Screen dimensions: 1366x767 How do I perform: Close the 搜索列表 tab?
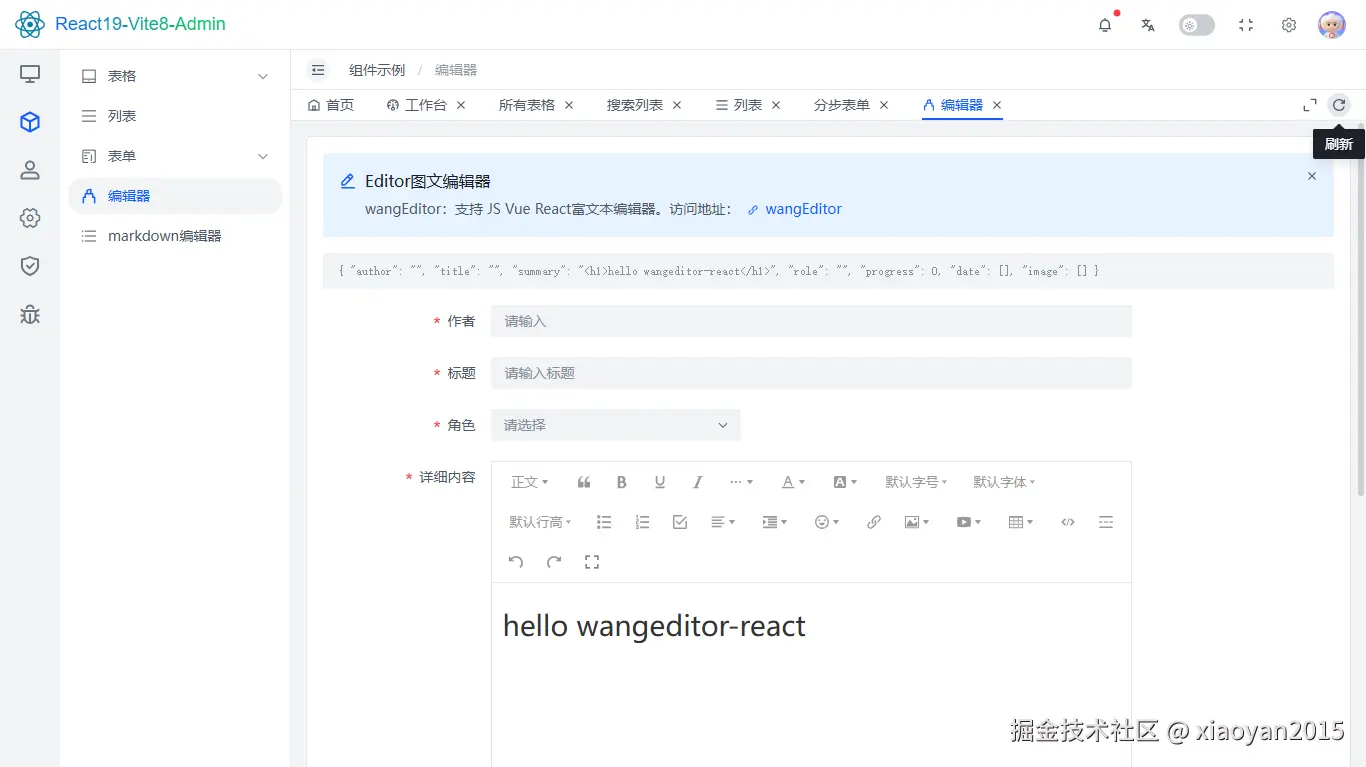pos(677,105)
